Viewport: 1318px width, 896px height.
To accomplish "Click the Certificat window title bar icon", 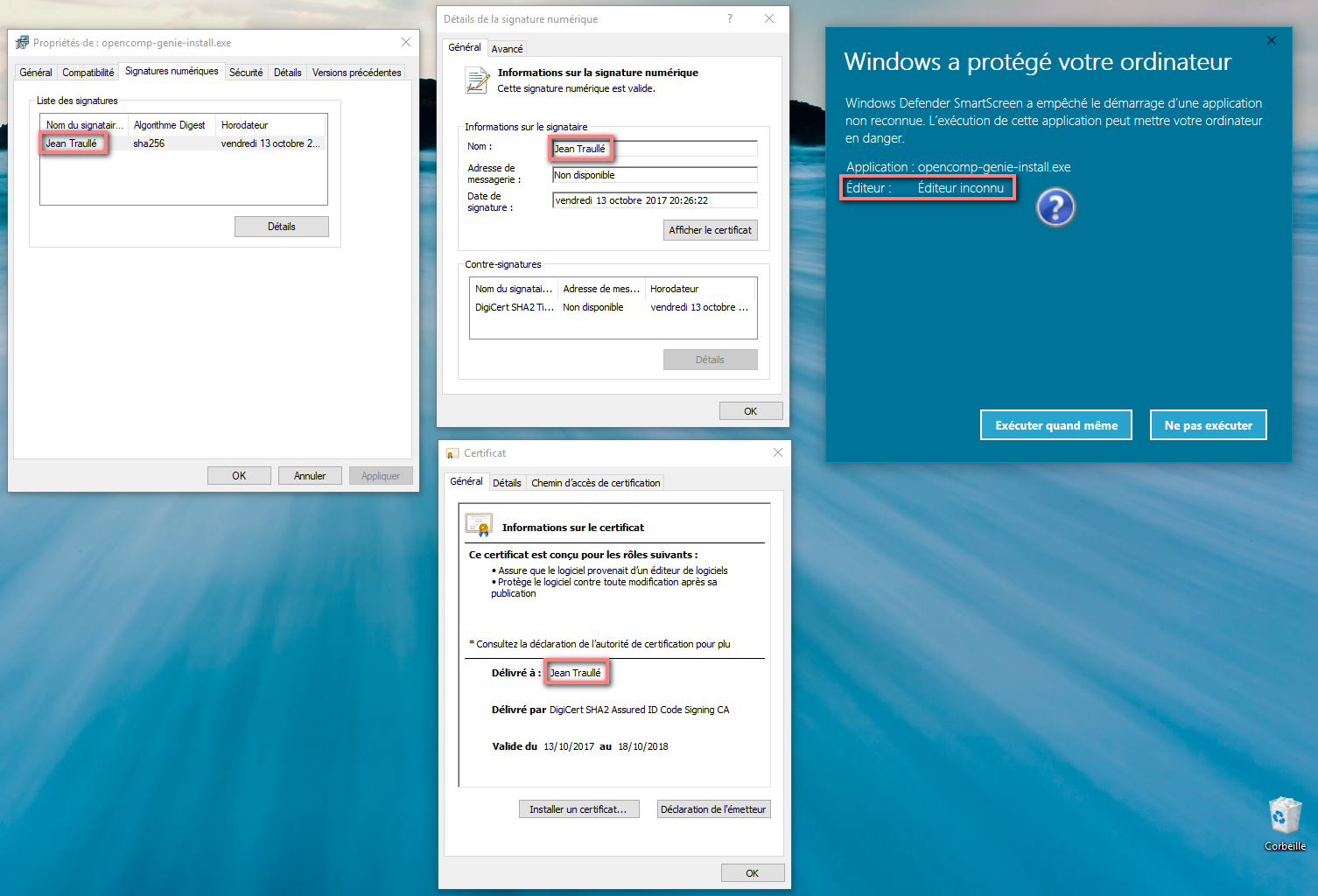I will point(452,452).
